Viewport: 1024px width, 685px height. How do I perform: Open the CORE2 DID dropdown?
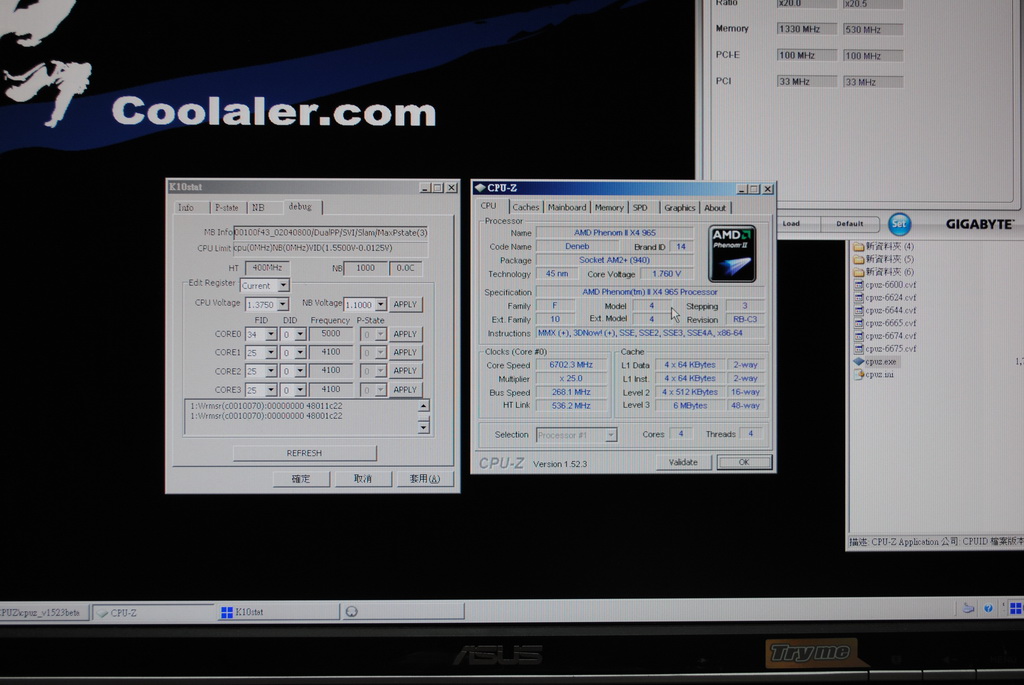tap(300, 372)
